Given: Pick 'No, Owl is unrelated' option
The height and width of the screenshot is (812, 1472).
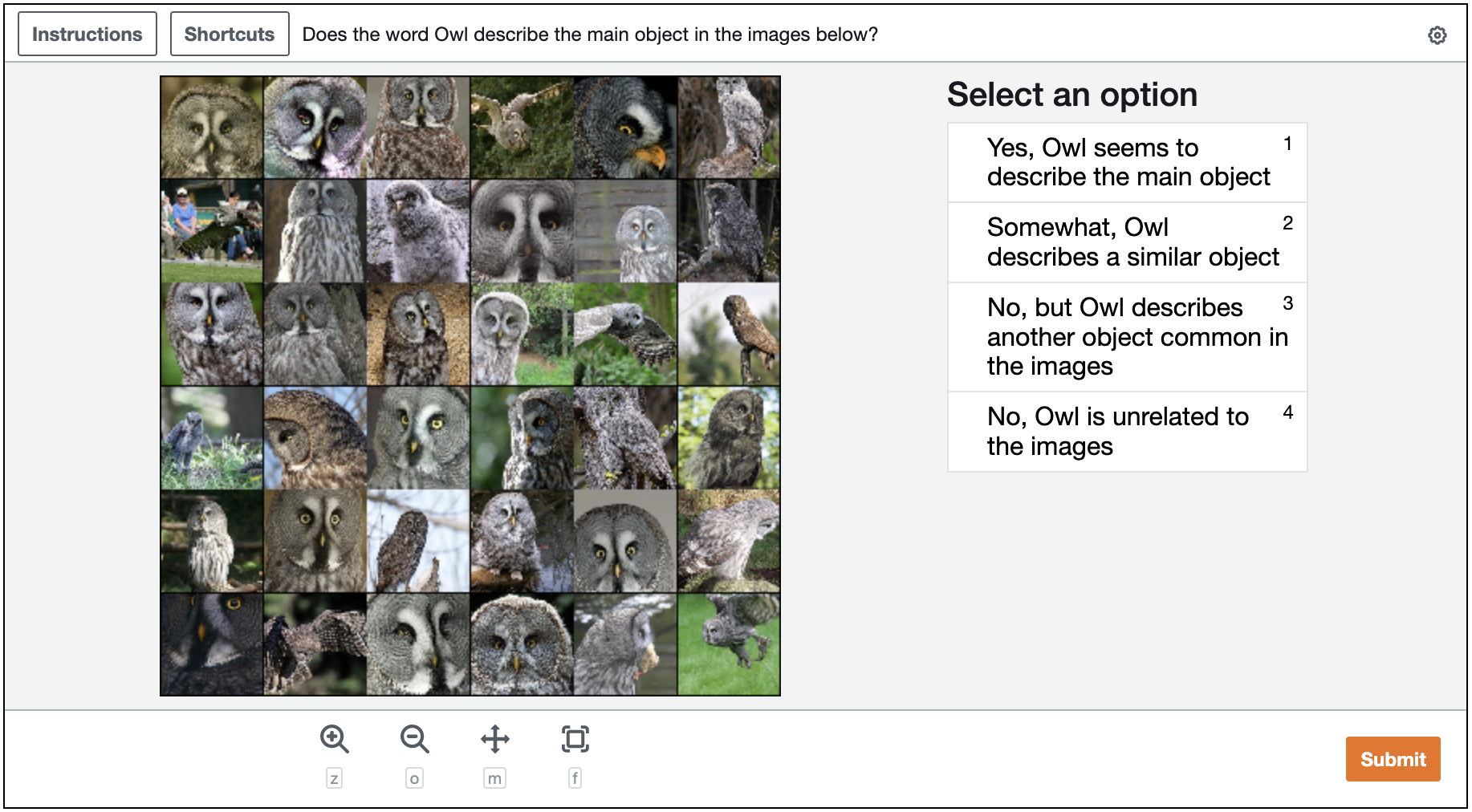Looking at the screenshot, I should [1127, 432].
